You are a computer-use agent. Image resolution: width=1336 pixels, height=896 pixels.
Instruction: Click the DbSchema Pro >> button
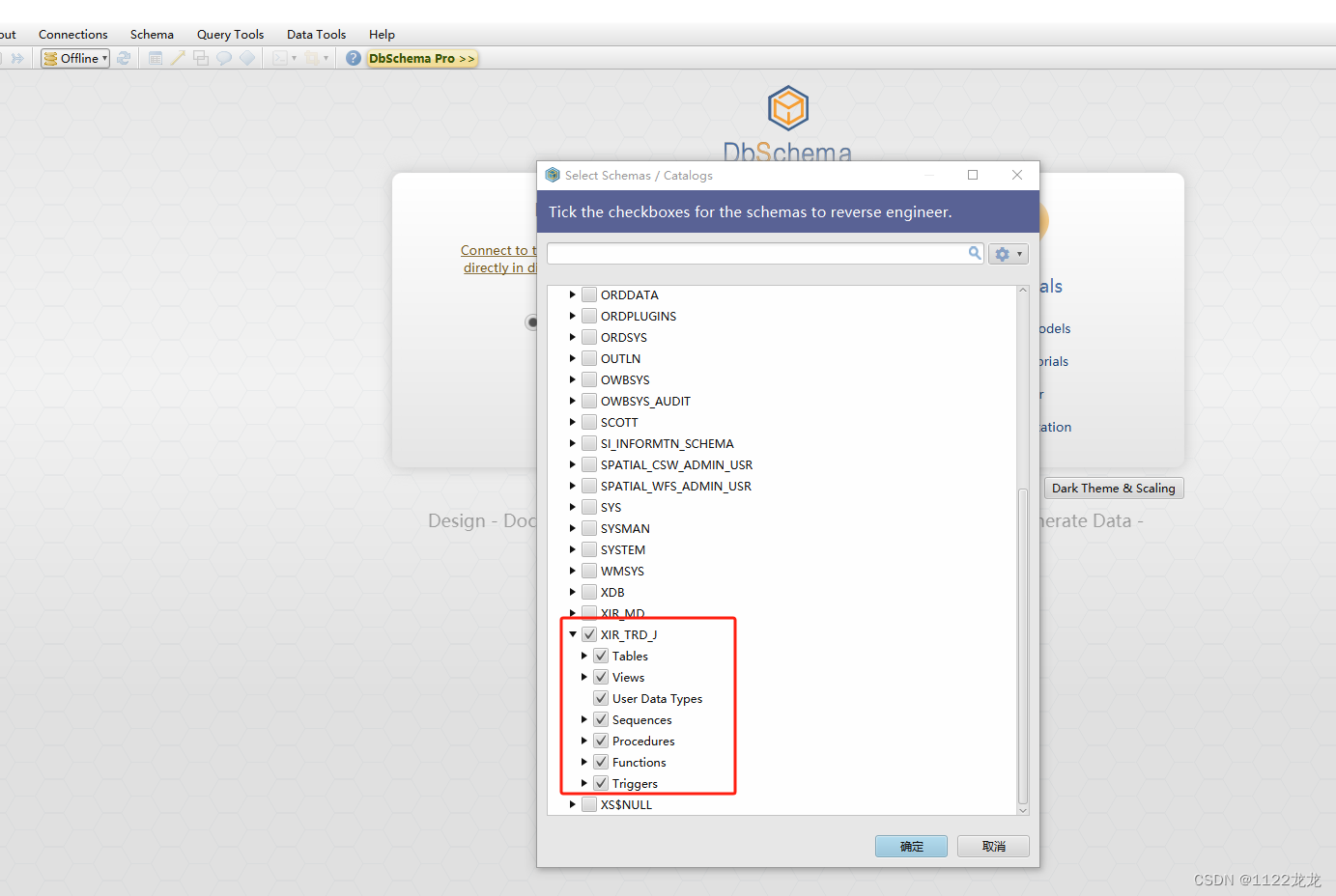[422, 58]
